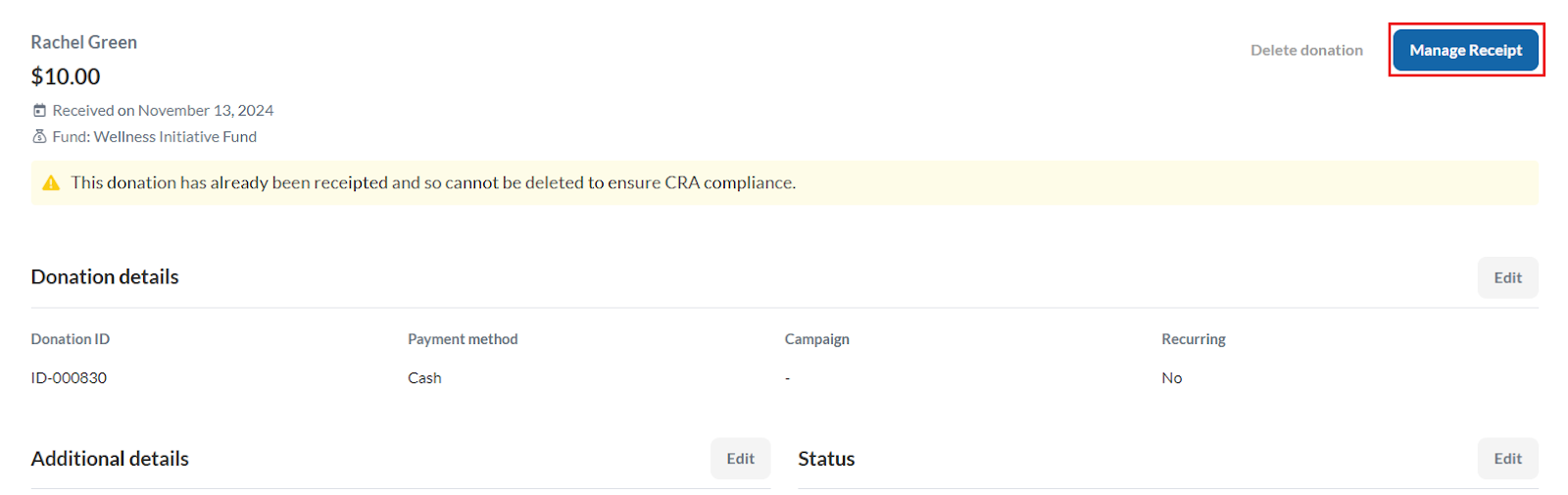1568x495 pixels.
Task: Click the donor name Rachel Green
Action: click(x=84, y=42)
